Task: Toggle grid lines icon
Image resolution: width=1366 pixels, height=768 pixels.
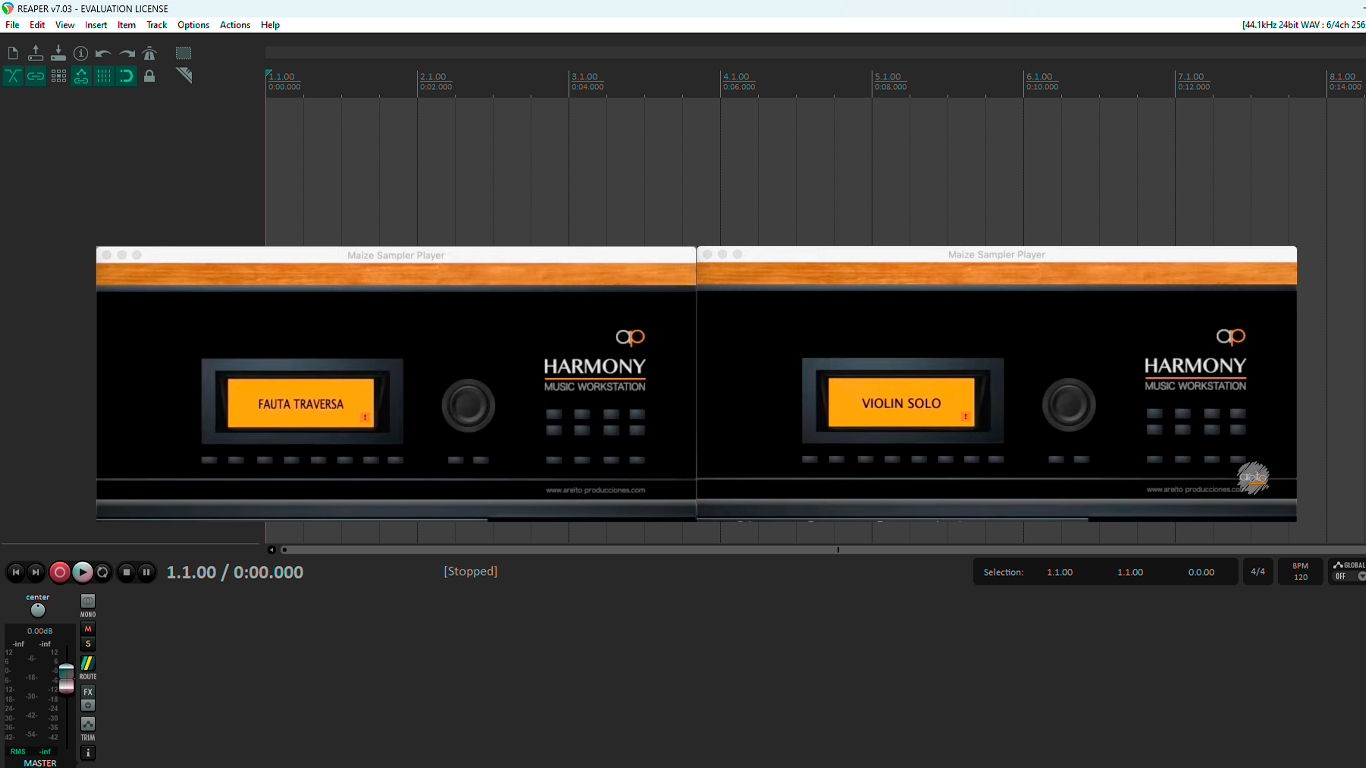Action: pyautogui.click(x=104, y=76)
